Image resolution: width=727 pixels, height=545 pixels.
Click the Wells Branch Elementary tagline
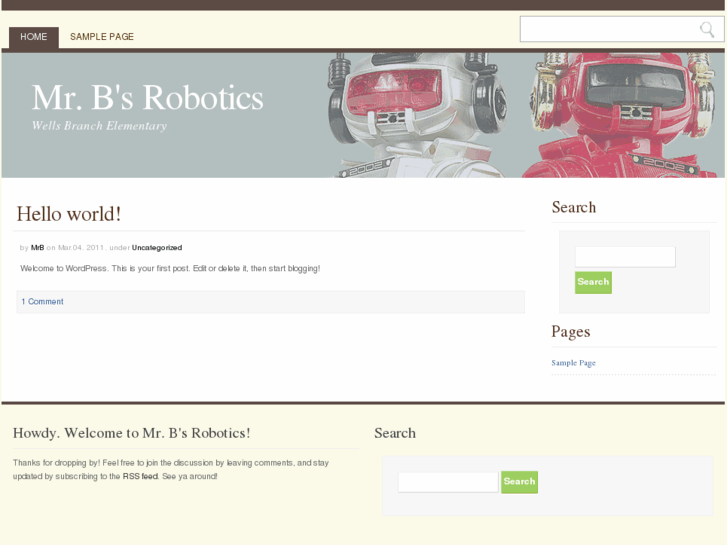pos(99,126)
